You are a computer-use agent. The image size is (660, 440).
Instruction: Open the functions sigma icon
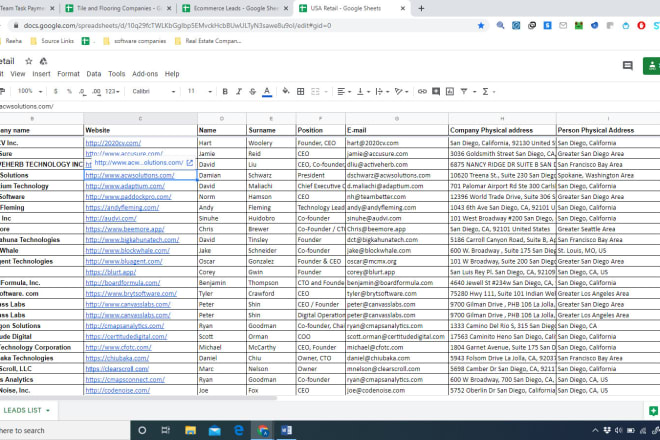[485, 91]
